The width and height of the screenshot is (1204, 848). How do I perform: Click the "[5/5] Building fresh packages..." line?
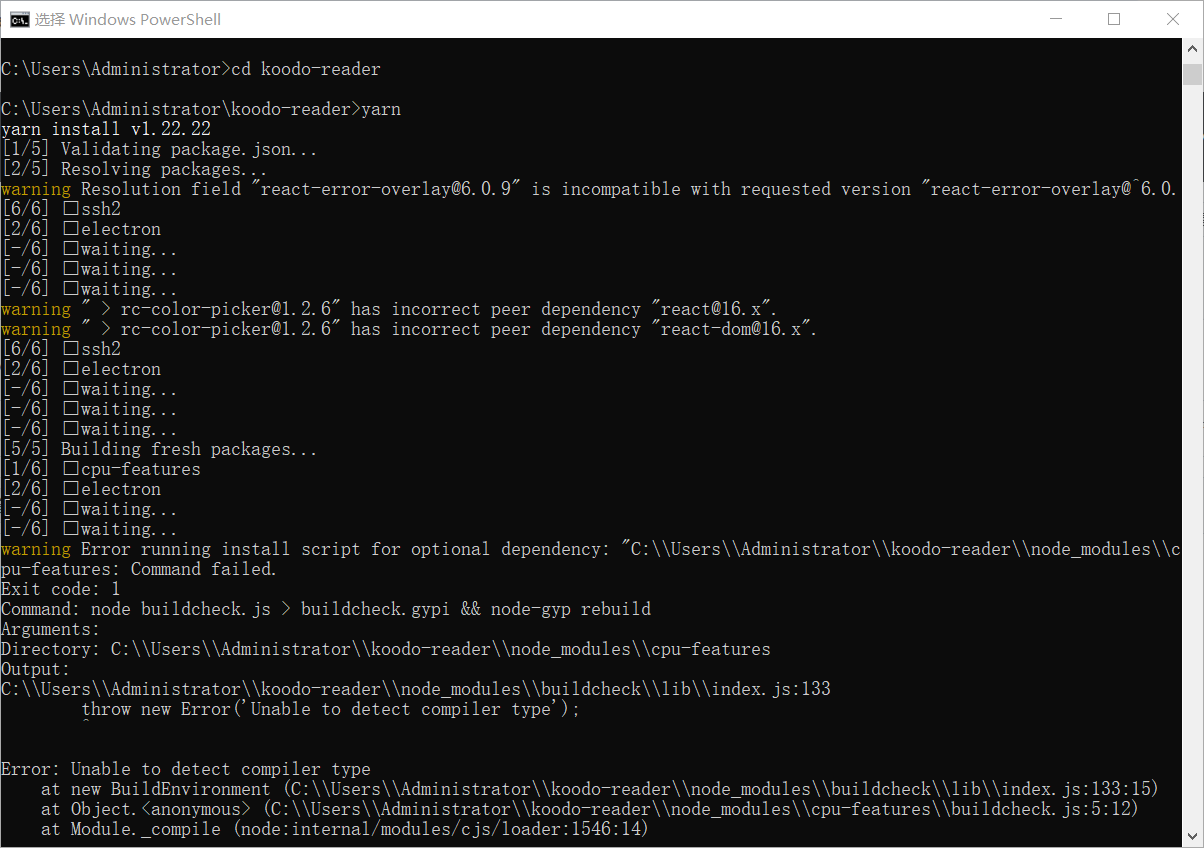pos(160,449)
